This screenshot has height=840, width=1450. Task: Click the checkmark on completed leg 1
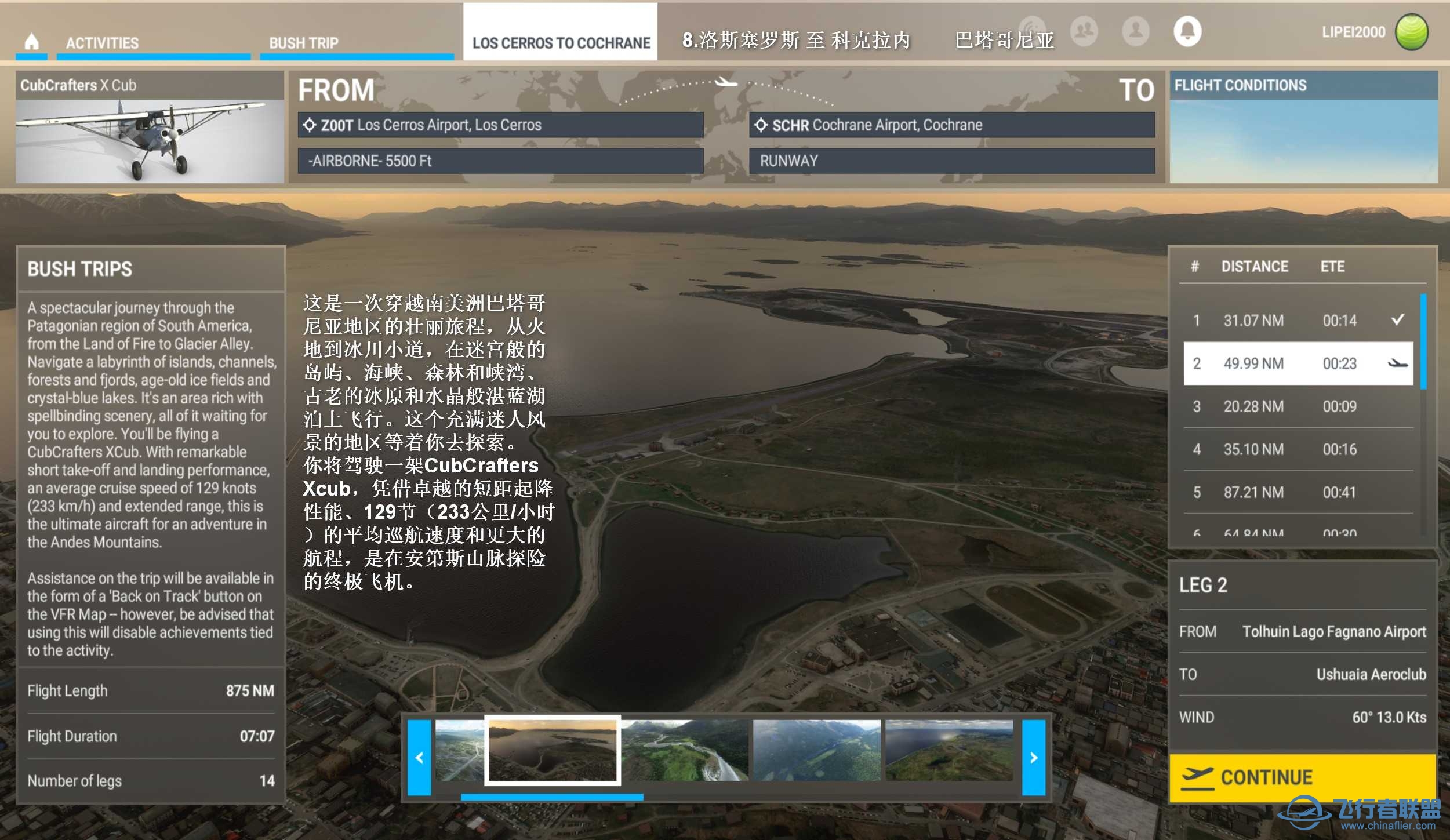click(x=1398, y=319)
